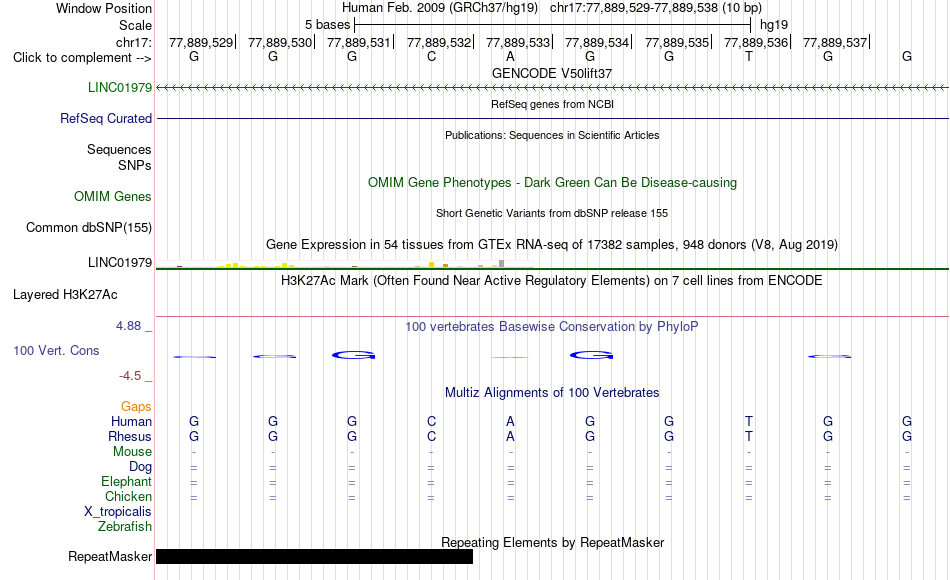
Task: Select the X_tropicalis species row label
Action: click(118, 512)
